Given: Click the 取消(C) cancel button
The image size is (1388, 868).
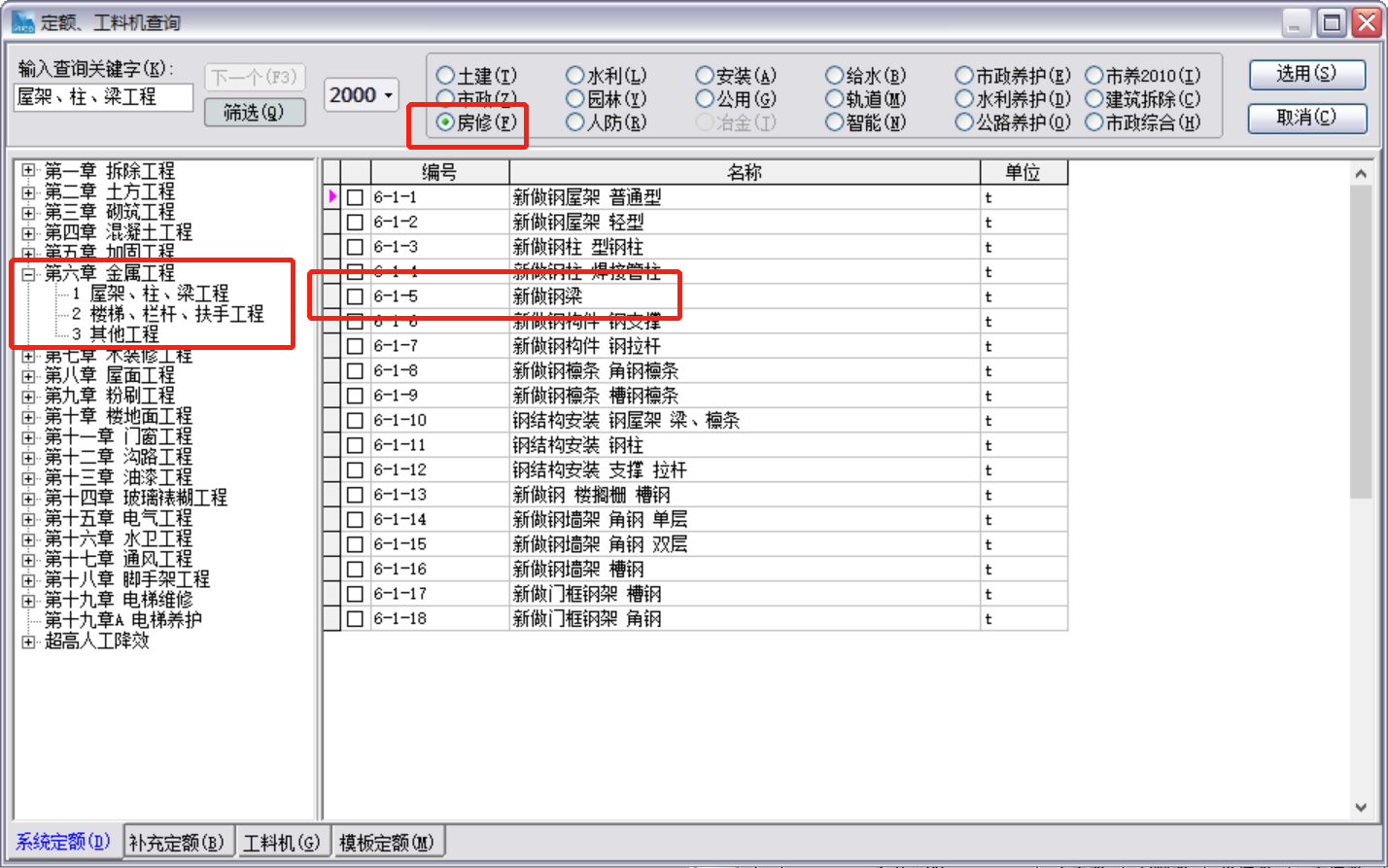Looking at the screenshot, I should click(1306, 118).
